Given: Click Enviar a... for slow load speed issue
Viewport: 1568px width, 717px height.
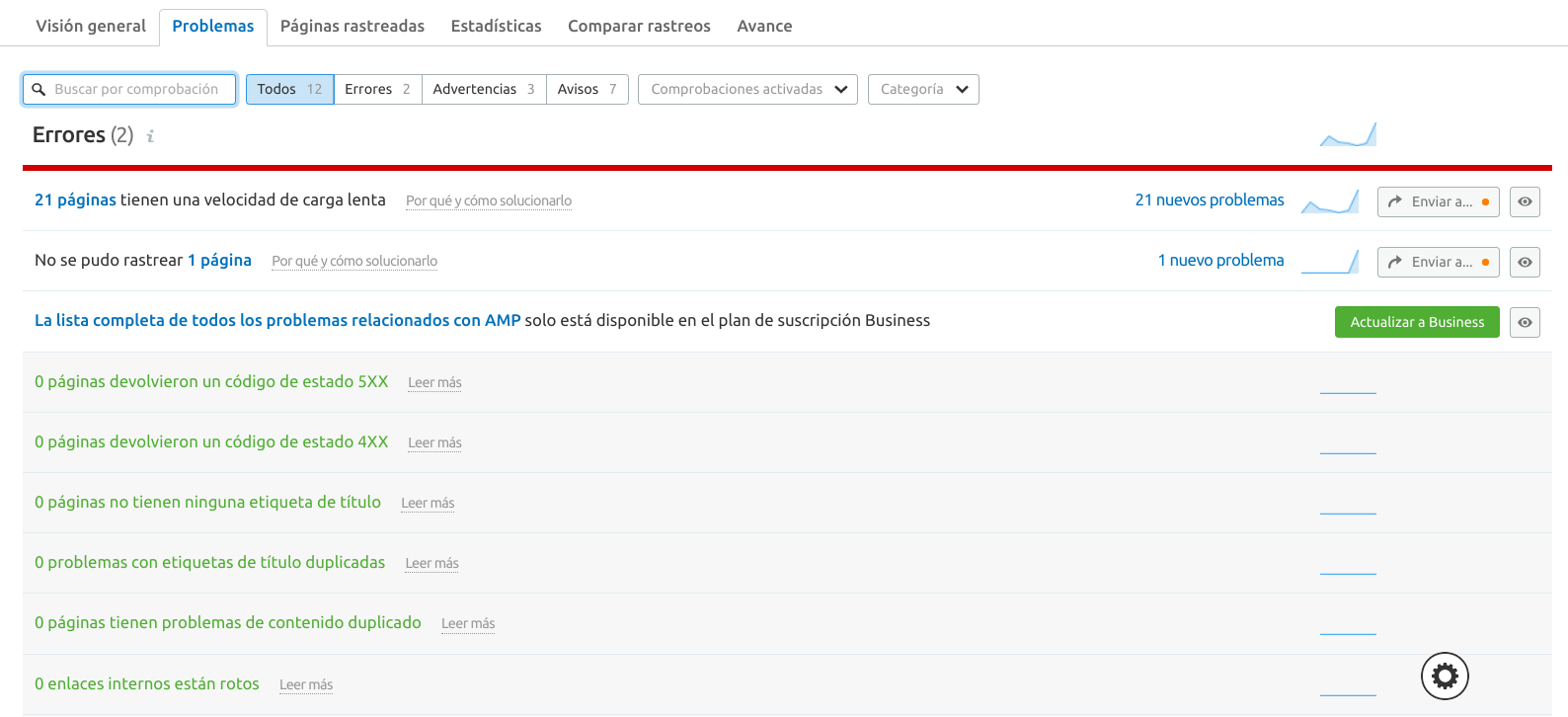Looking at the screenshot, I should pyautogui.click(x=1439, y=201).
